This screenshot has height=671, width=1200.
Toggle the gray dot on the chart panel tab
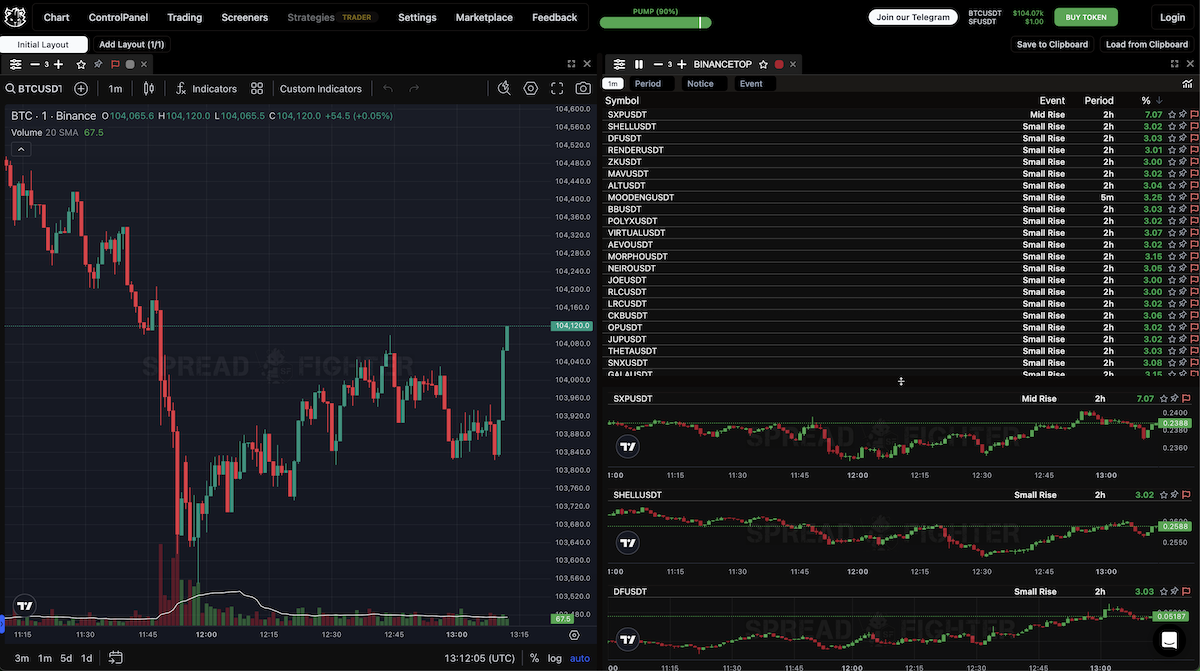coord(130,64)
